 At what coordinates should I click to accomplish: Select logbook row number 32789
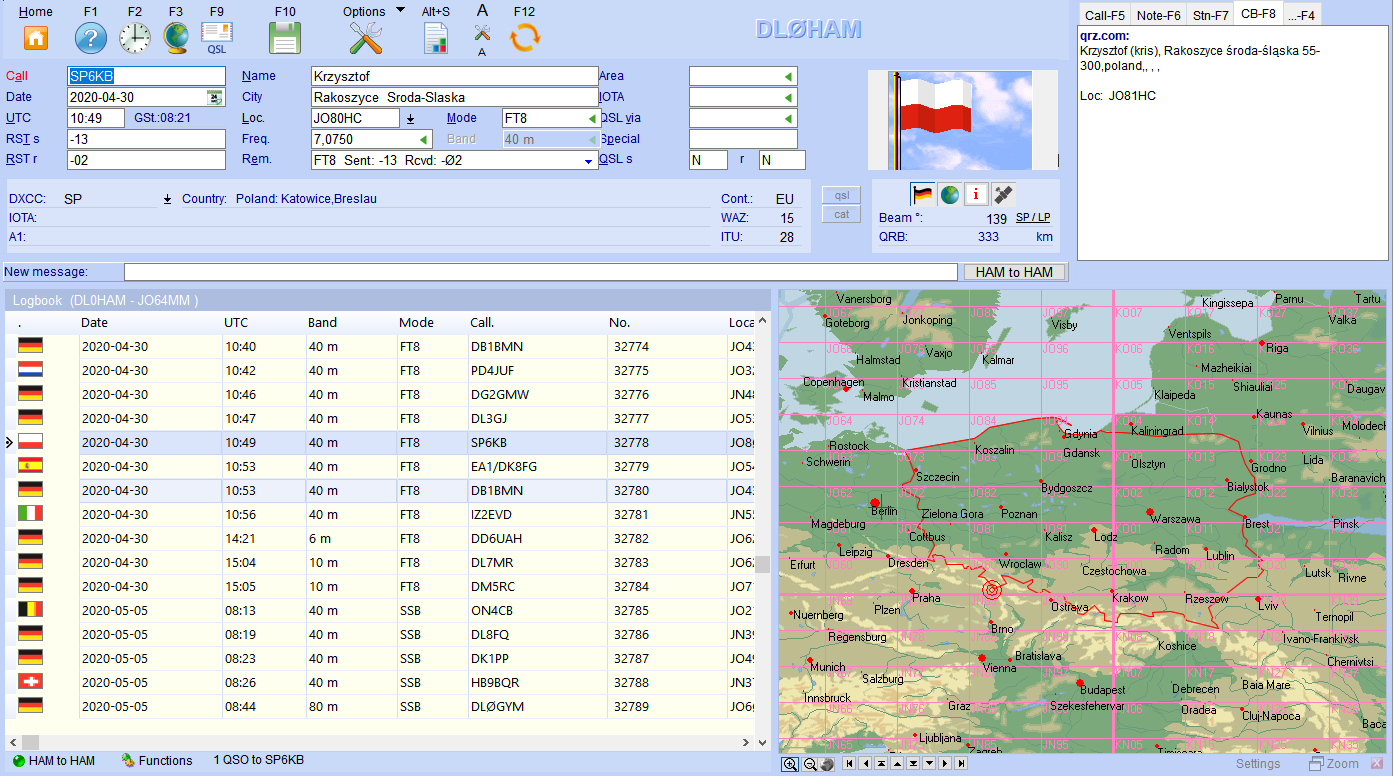click(x=380, y=706)
